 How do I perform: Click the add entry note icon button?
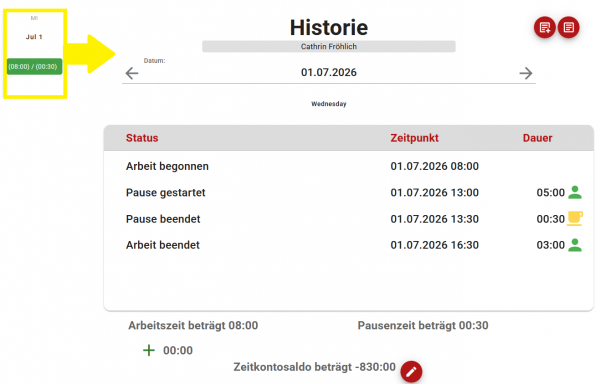(x=545, y=28)
